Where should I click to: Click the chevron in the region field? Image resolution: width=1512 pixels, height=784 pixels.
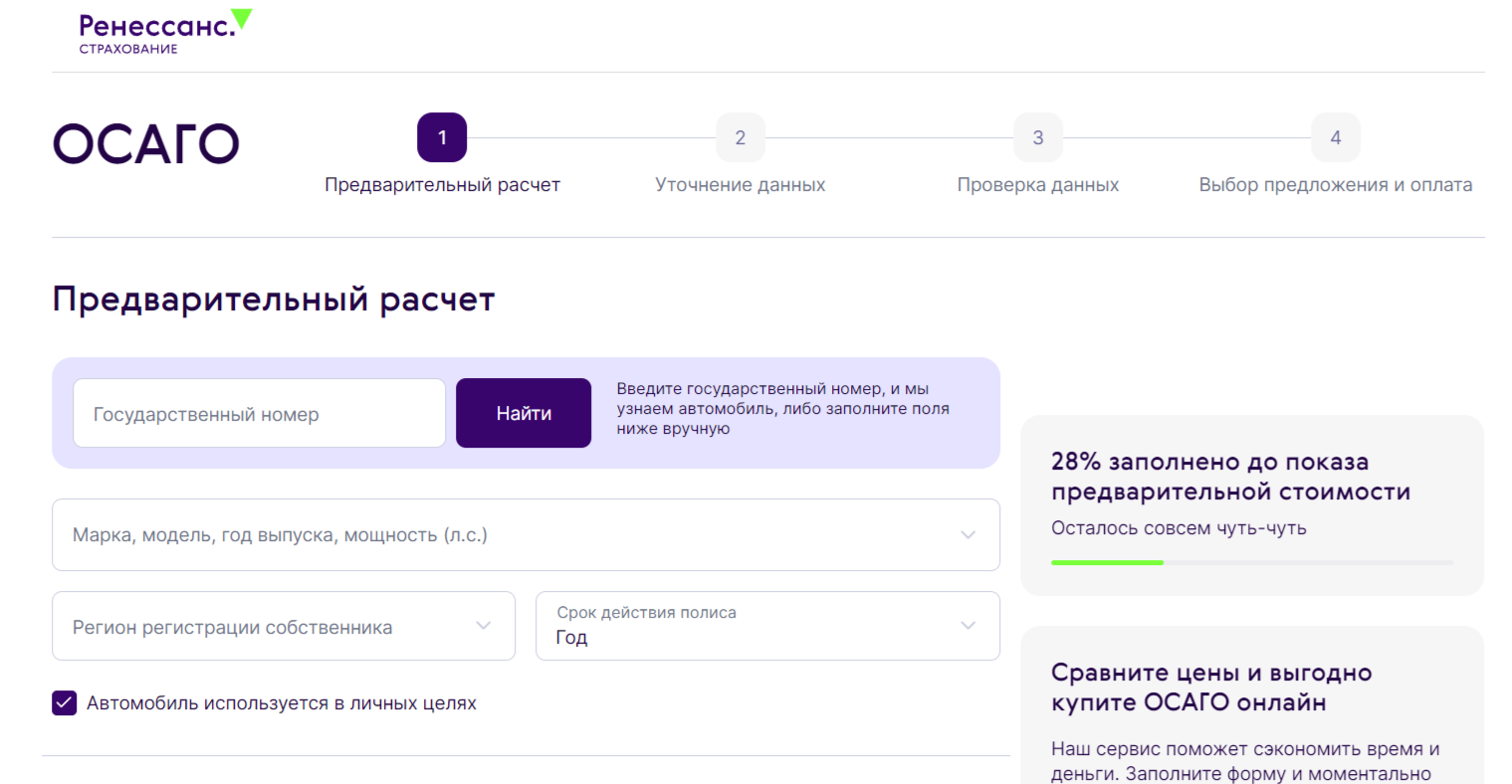484,626
